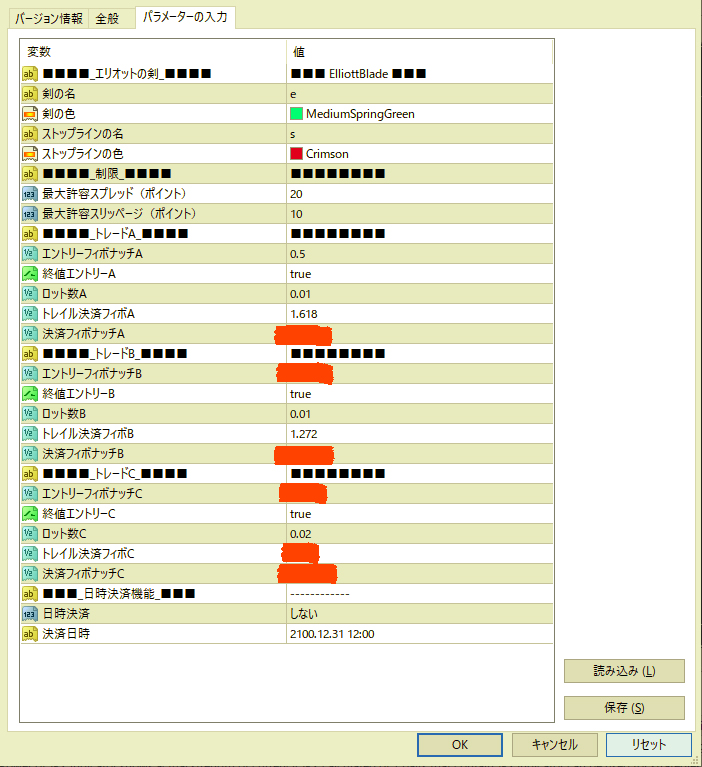Switch to the 全般 tab
The width and height of the screenshot is (702, 767).
(108, 19)
